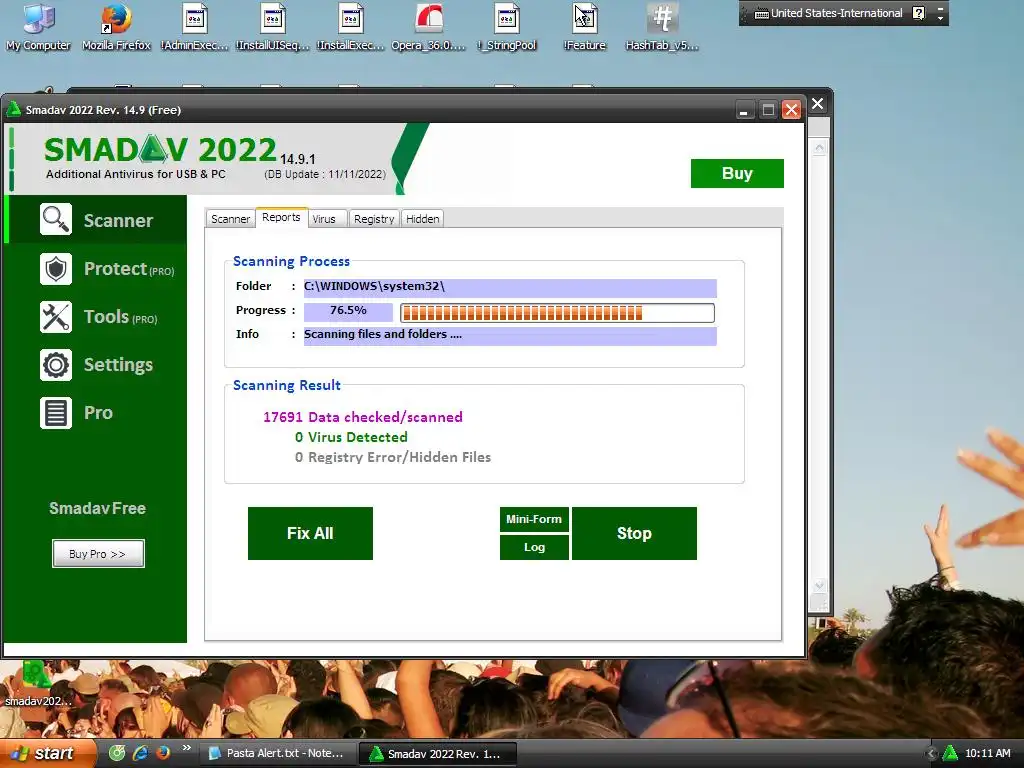Open the Protect (PRO) sidebar label

pos(129,269)
